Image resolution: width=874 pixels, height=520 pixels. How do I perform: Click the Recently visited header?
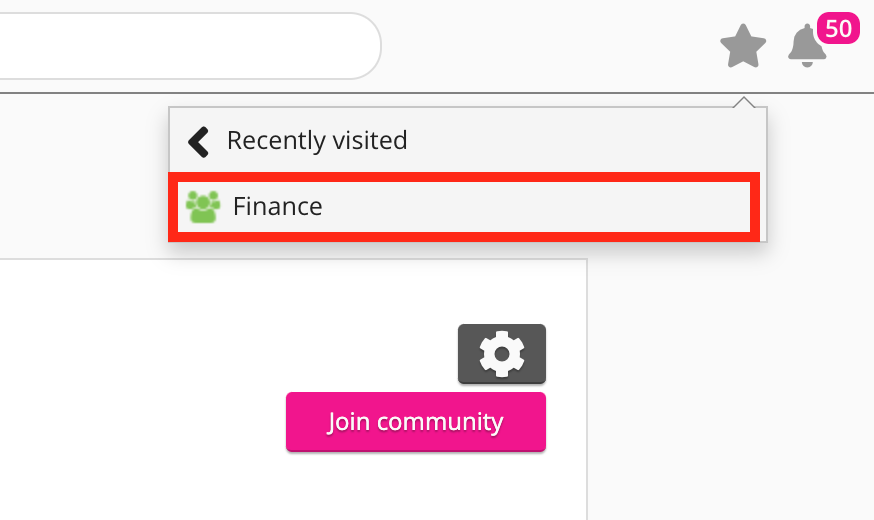pos(317,141)
